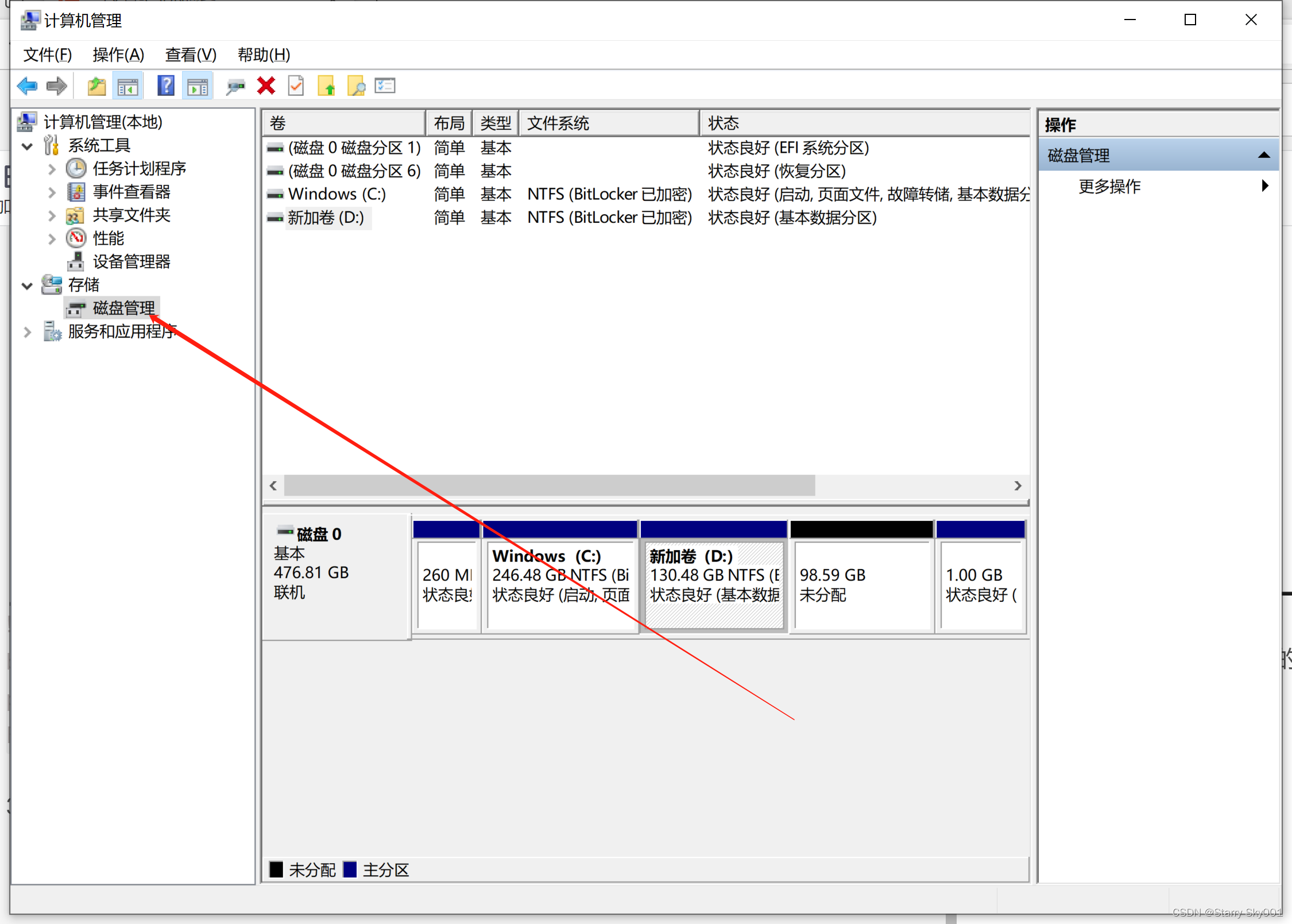Select the 98.59 GB unallocated partition block

point(861,585)
